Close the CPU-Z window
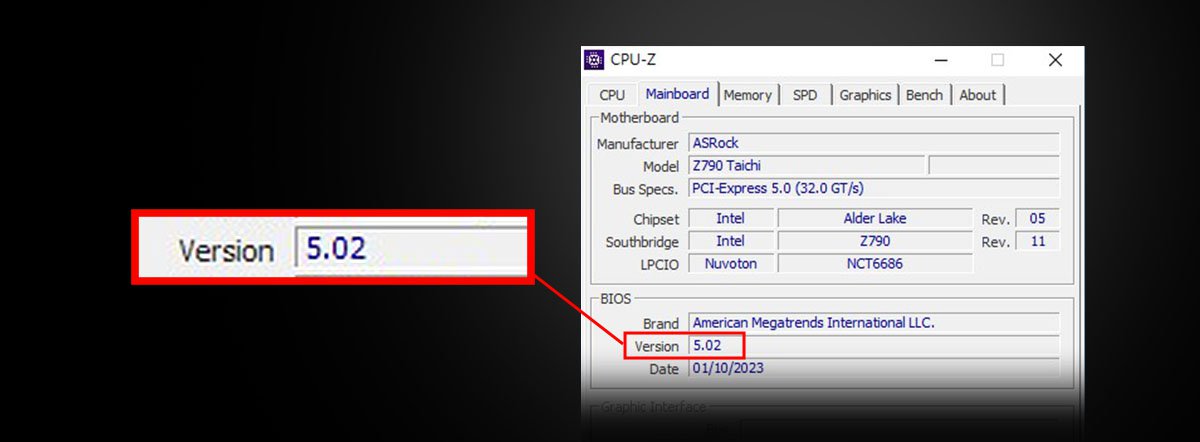The height and width of the screenshot is (442, 1200). (x=1055, y=60)
